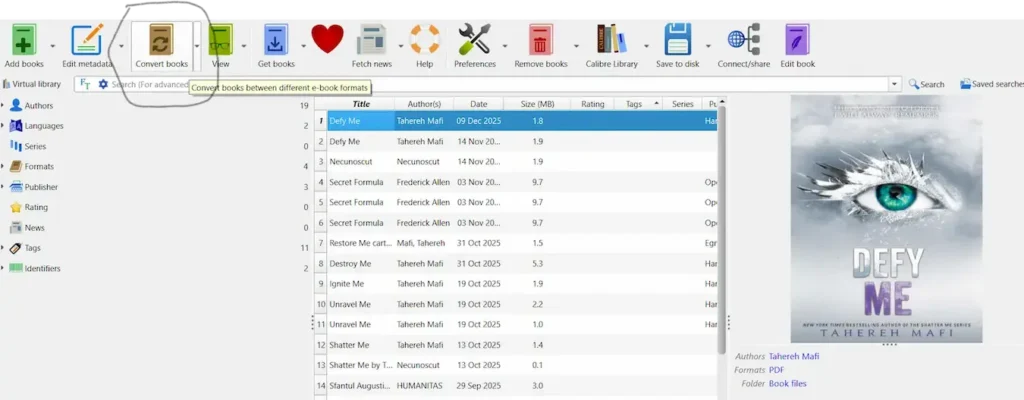Open Get books dropdown arrow
The width and height of the screenshot is (1024, 400).
coord(304,46)
